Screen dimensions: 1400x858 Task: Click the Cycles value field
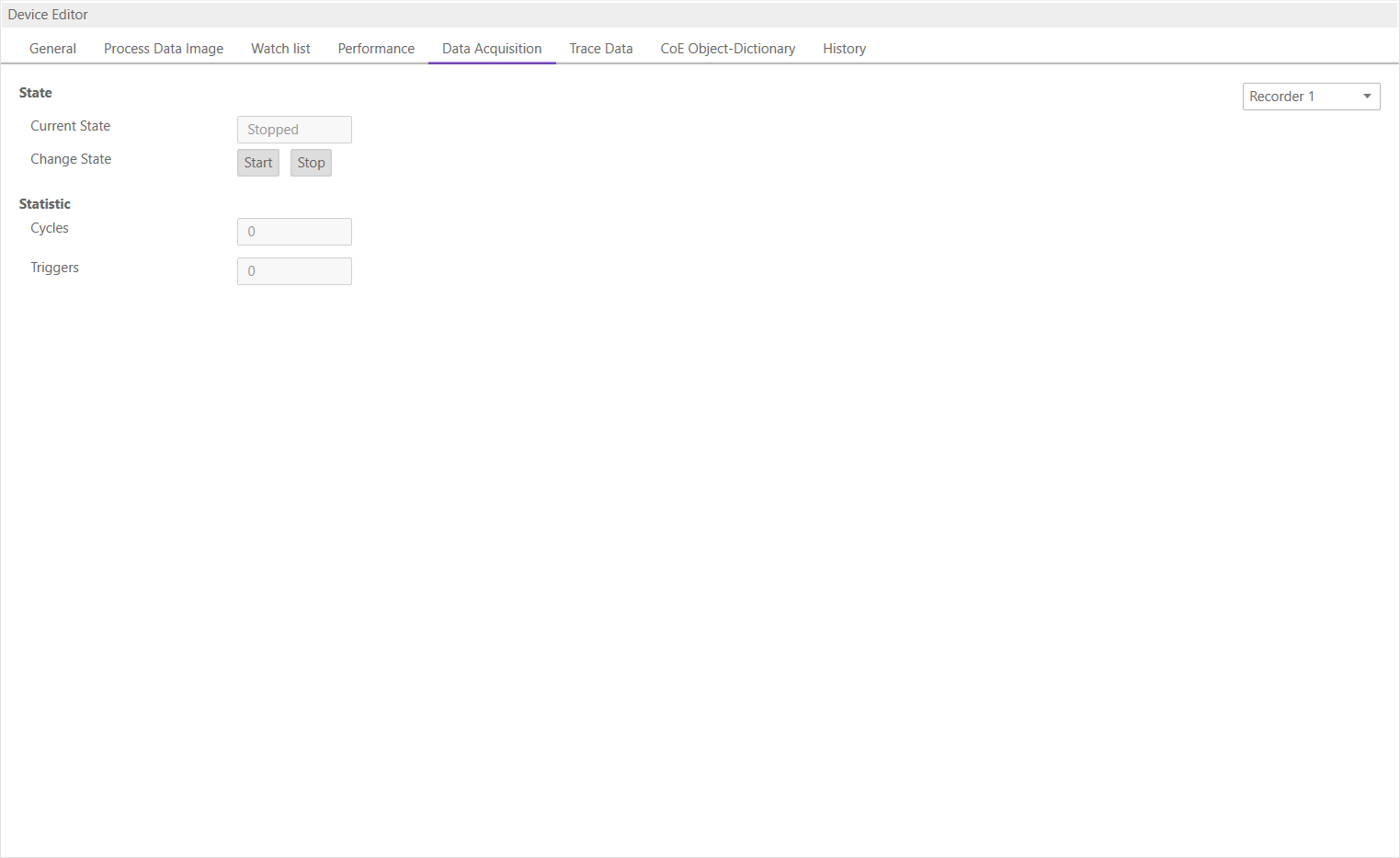click(294, 231)
